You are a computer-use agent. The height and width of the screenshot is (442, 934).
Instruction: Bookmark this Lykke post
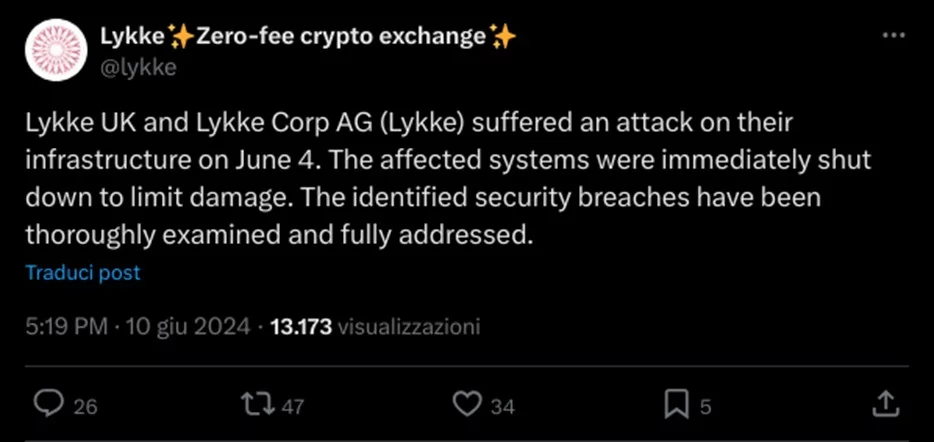pos(676,404)
